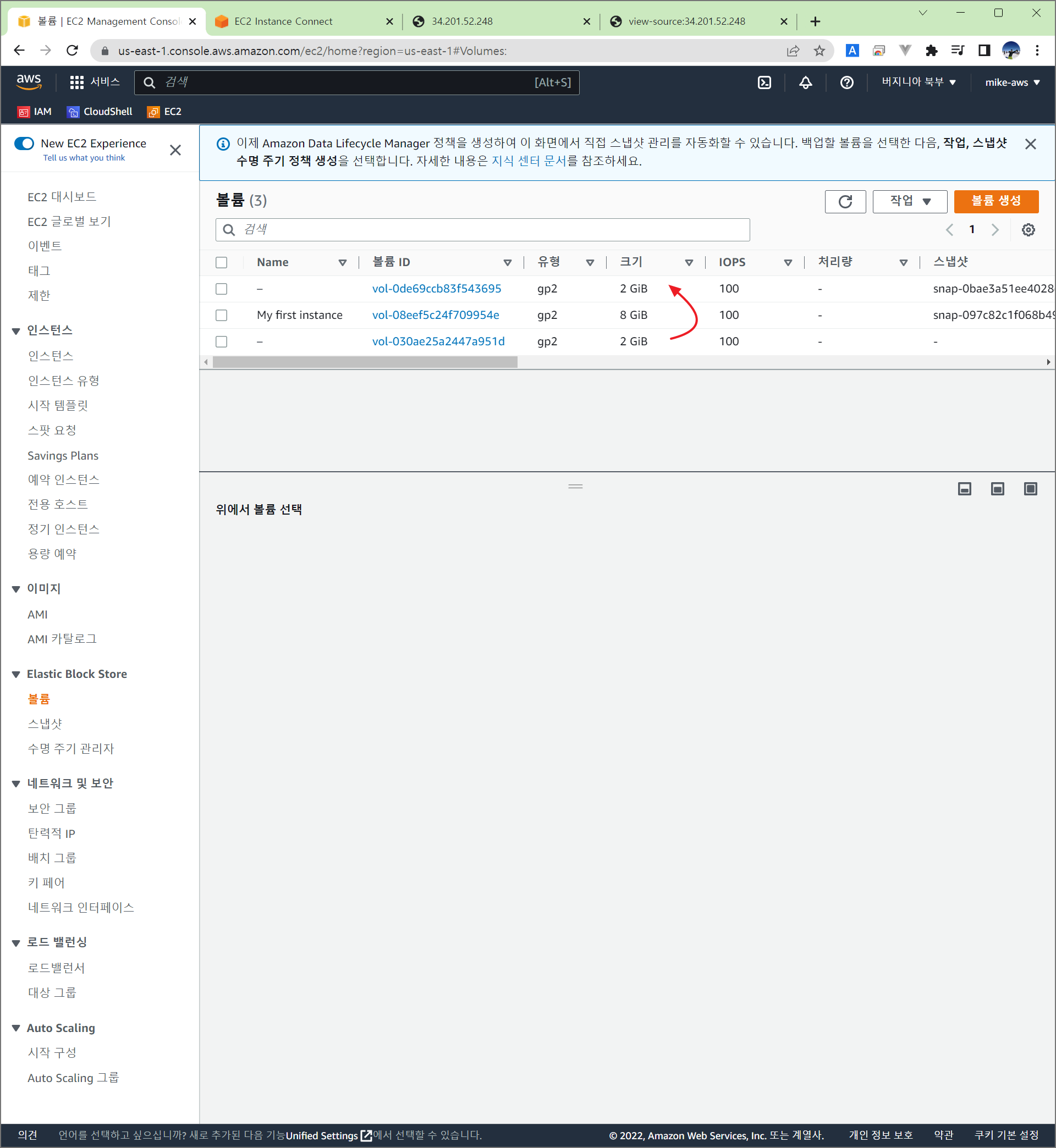Screen dimensions: 1056x1148
Task: Bookmark page with star icon
Action: click(819, 51)
